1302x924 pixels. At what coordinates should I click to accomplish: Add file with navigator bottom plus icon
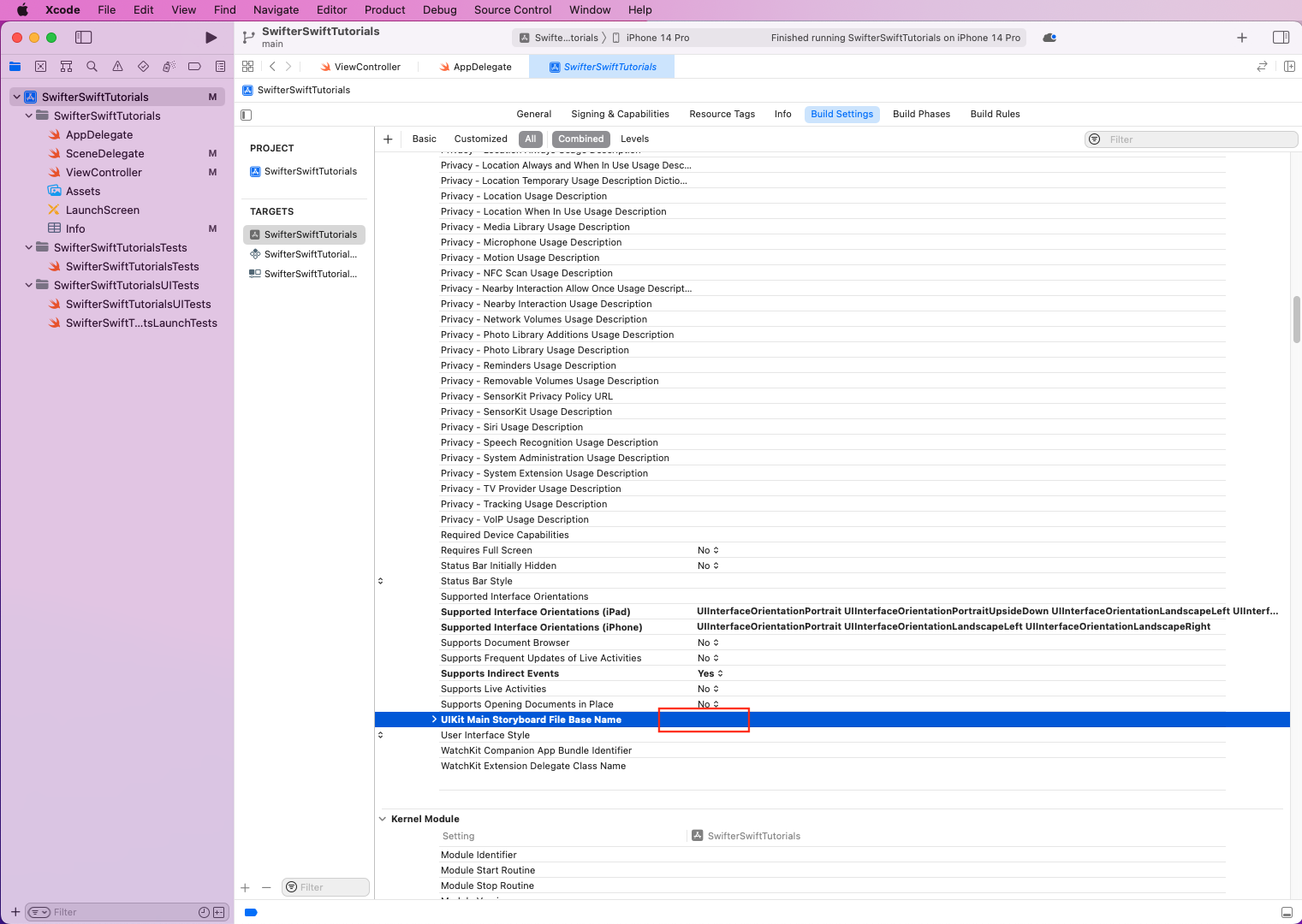tap(15, 912)
